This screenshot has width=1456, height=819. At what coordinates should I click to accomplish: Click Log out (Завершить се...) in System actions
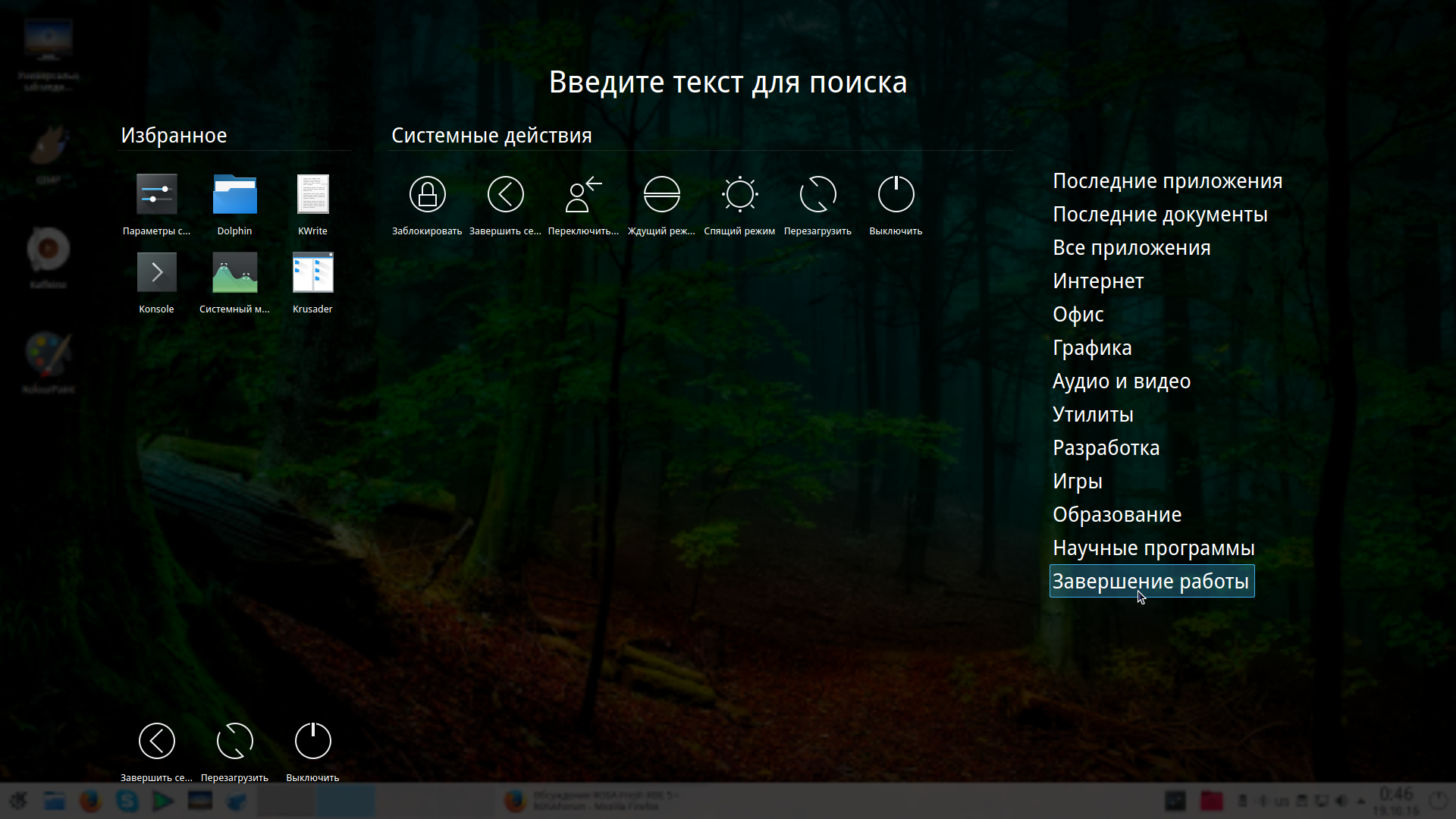(x=505, y=195)
